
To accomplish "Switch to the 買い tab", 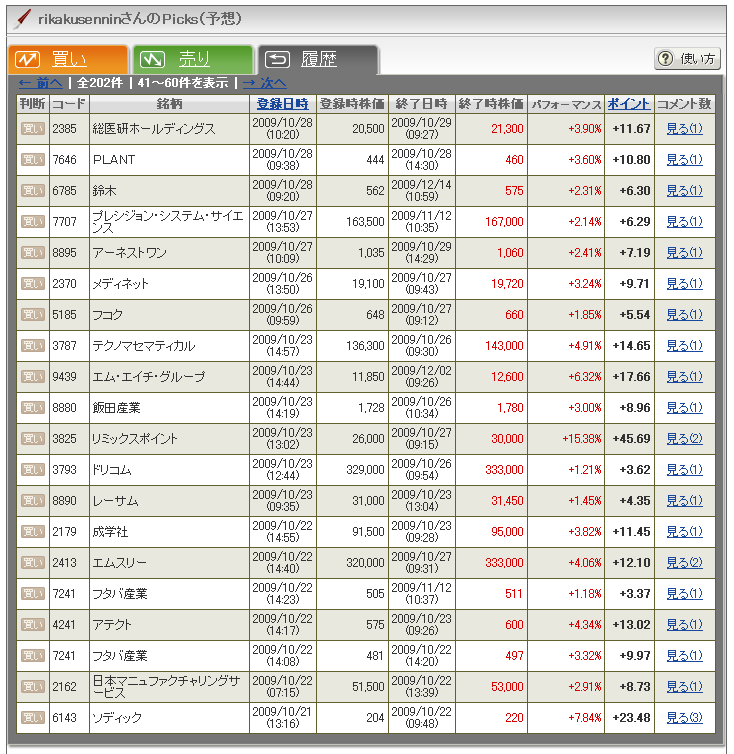I will (x=68, y=60).
